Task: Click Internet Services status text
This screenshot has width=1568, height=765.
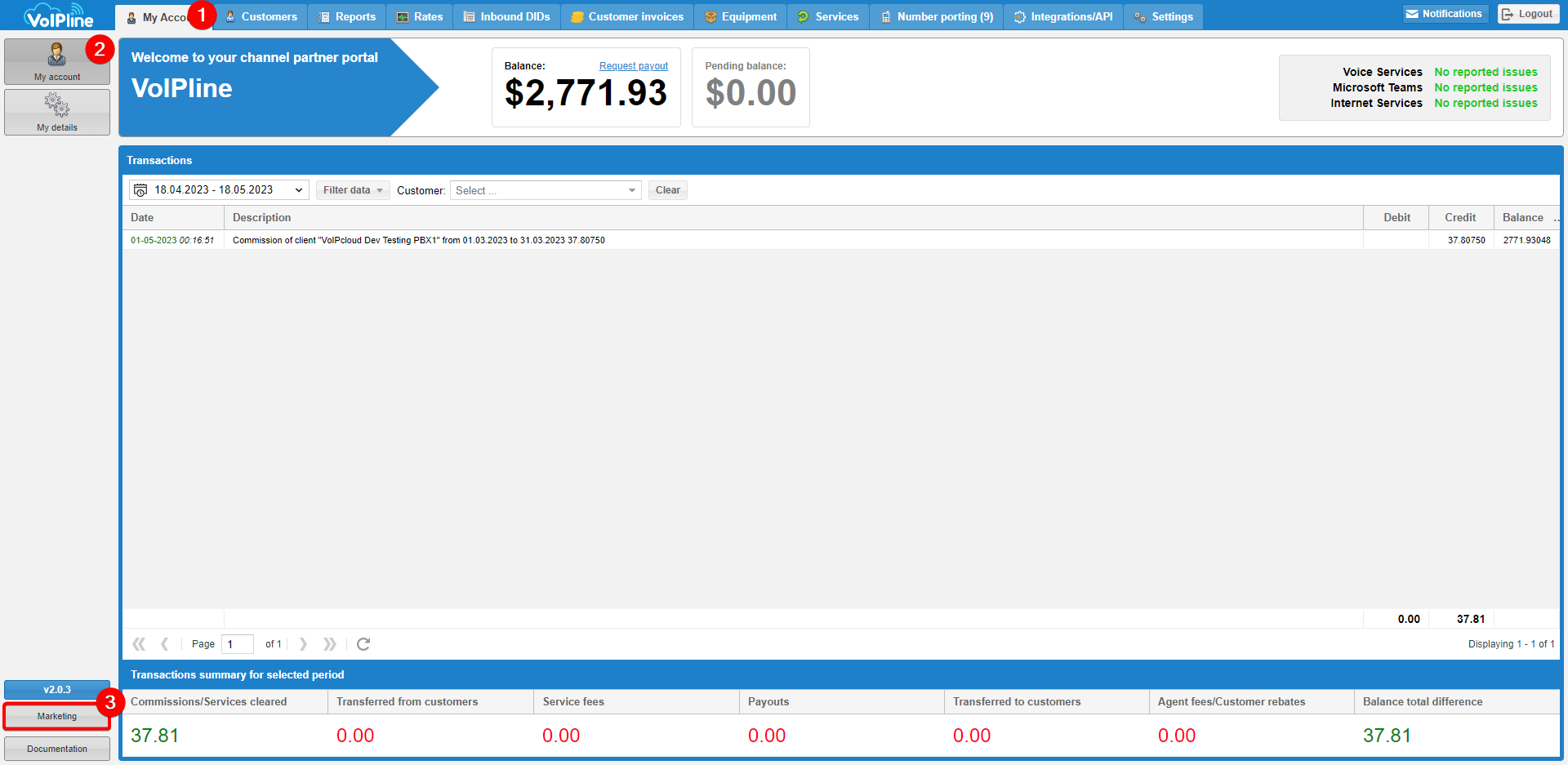Action: (x=1486, y=103)
